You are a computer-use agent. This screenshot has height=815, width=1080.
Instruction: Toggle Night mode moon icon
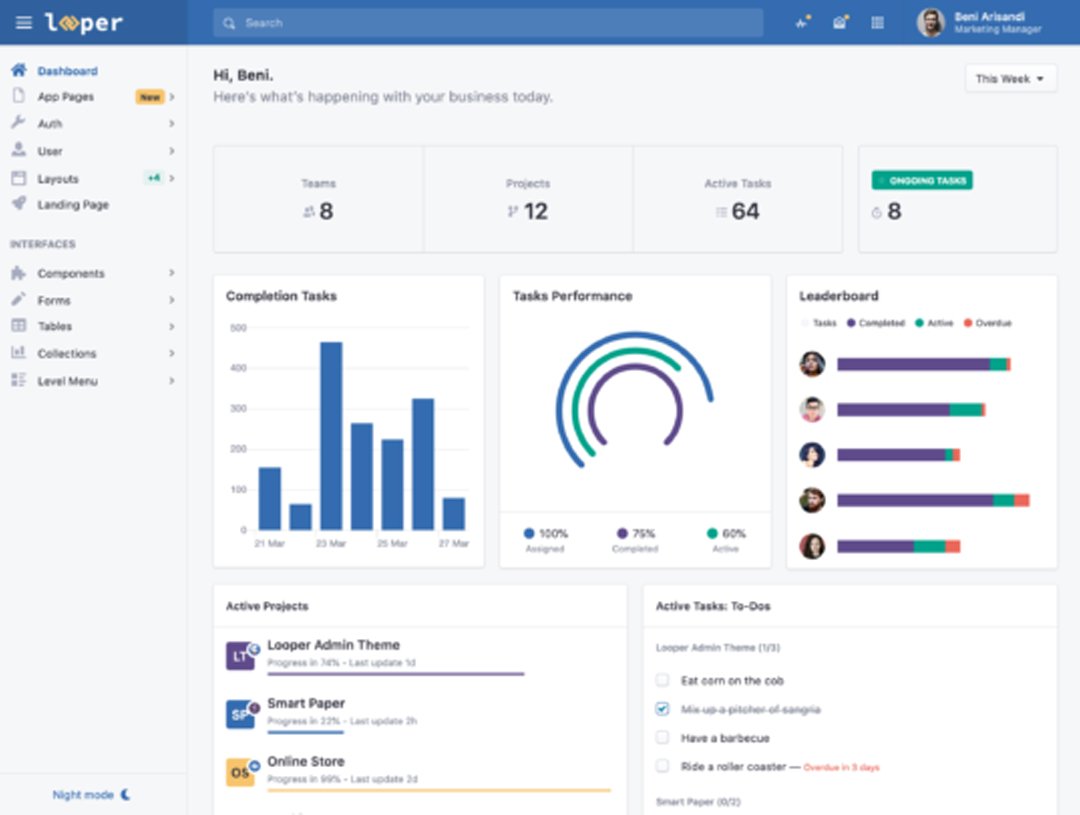coord(125,795)
